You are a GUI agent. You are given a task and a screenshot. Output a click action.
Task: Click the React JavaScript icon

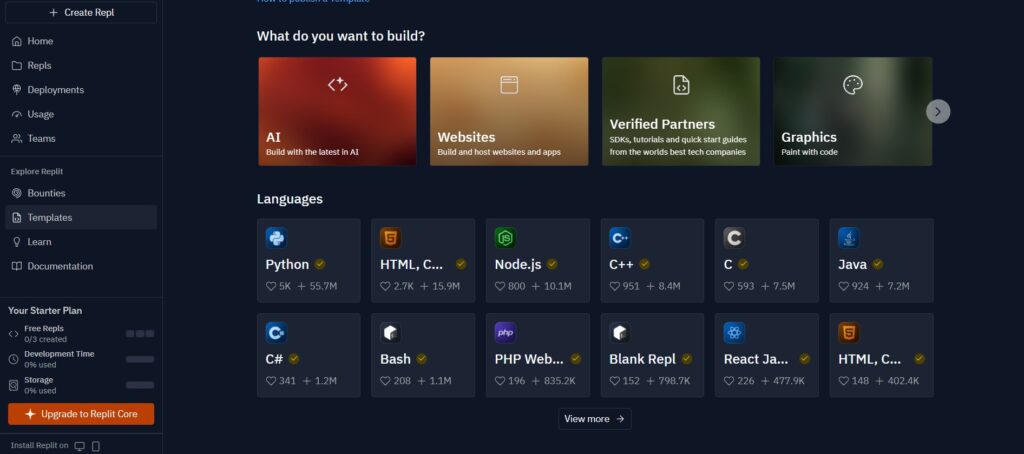[x=734, y=332]
